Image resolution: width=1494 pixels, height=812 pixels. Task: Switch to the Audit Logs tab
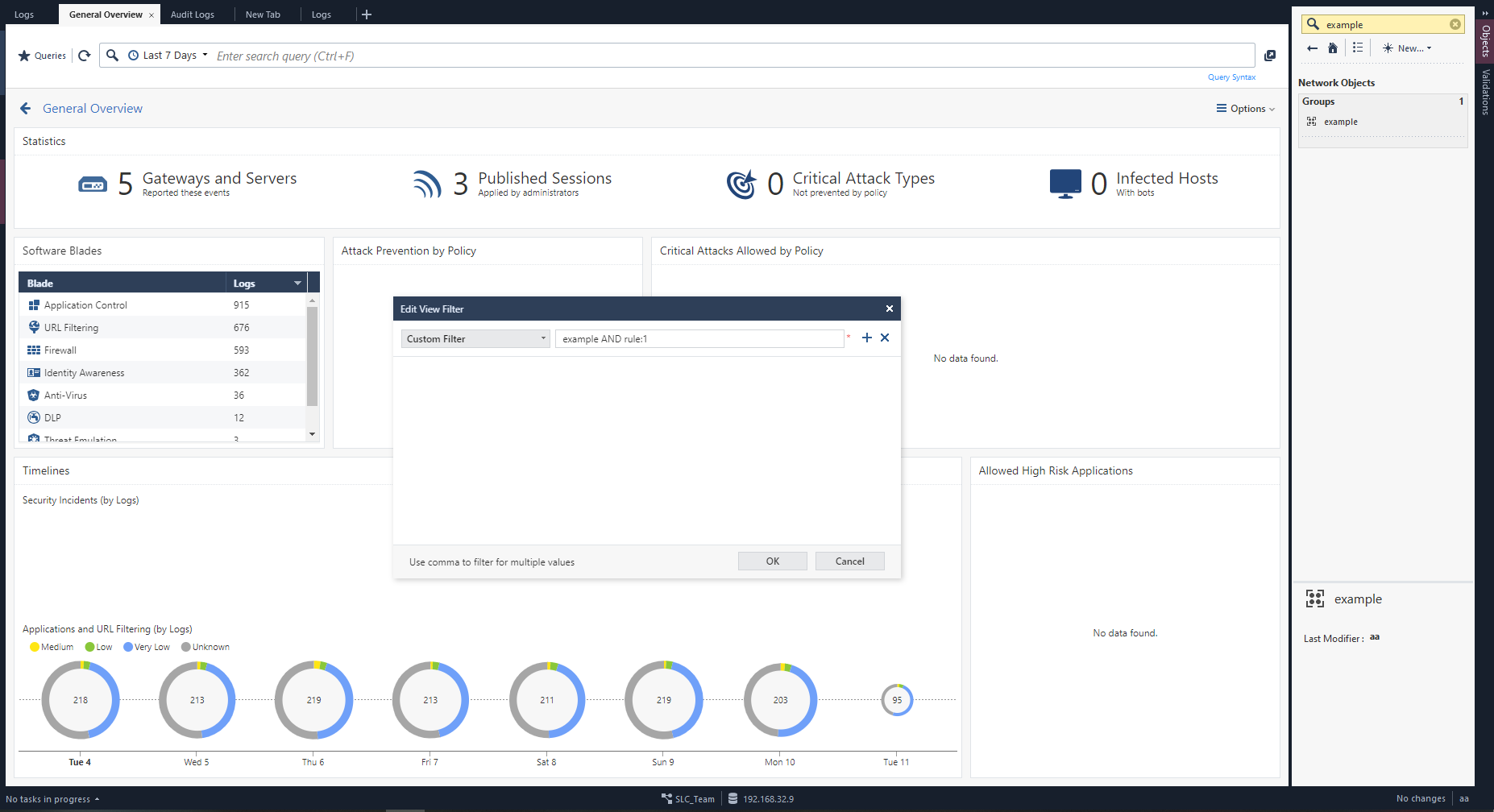[193, 14]
